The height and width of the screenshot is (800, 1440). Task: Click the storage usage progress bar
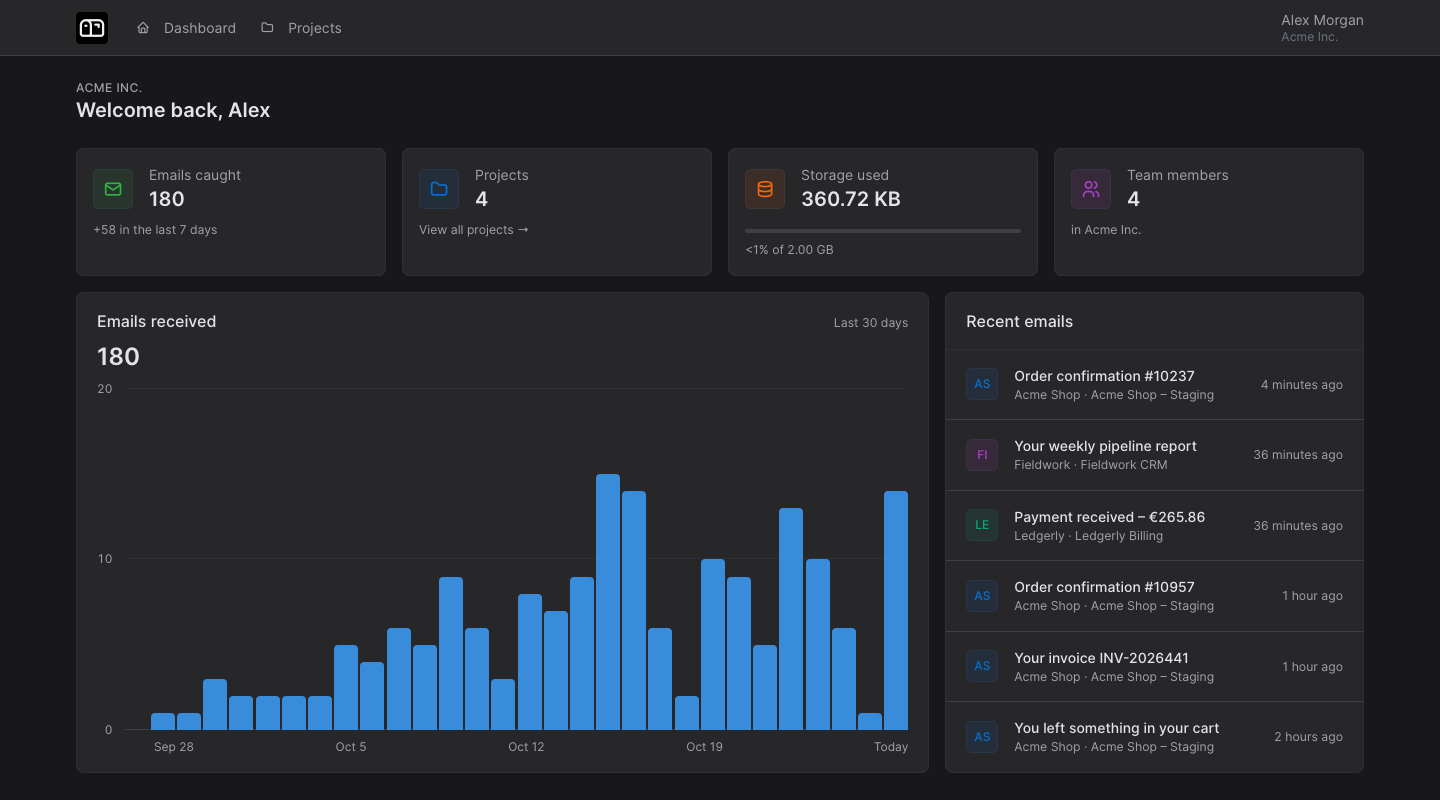(883, 231)
